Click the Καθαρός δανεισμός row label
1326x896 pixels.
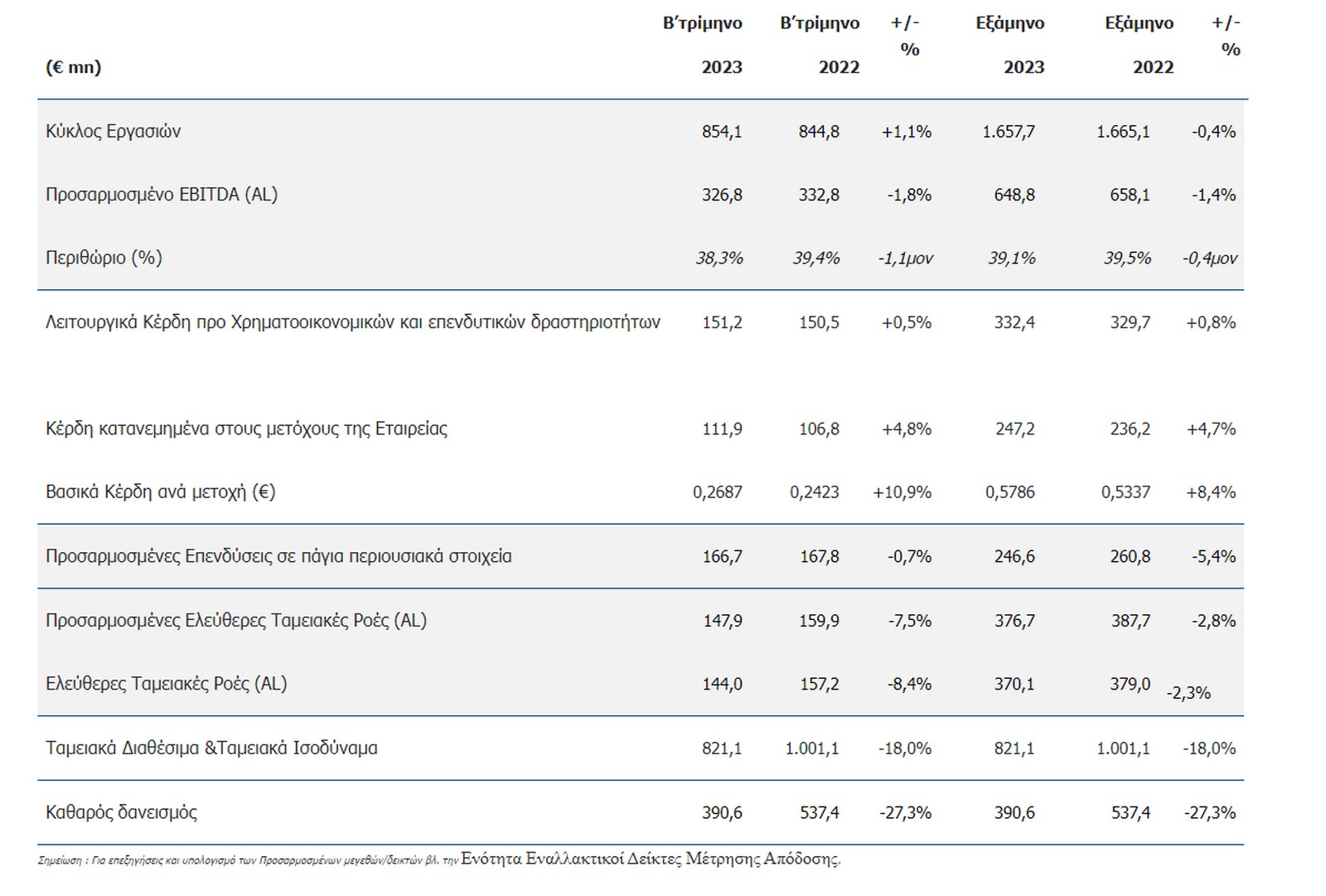[x=121, y=812]
